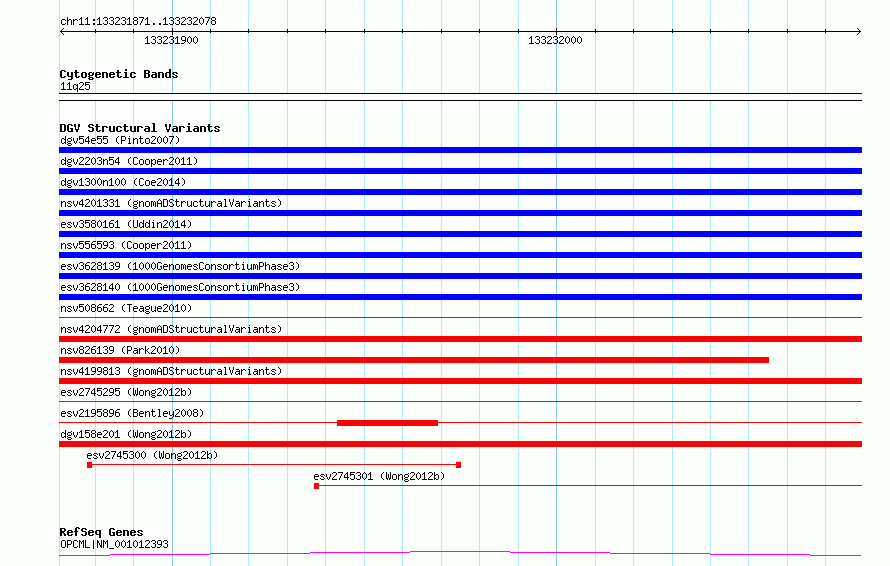Click ruler position 133231900

(x=171, y=40)
